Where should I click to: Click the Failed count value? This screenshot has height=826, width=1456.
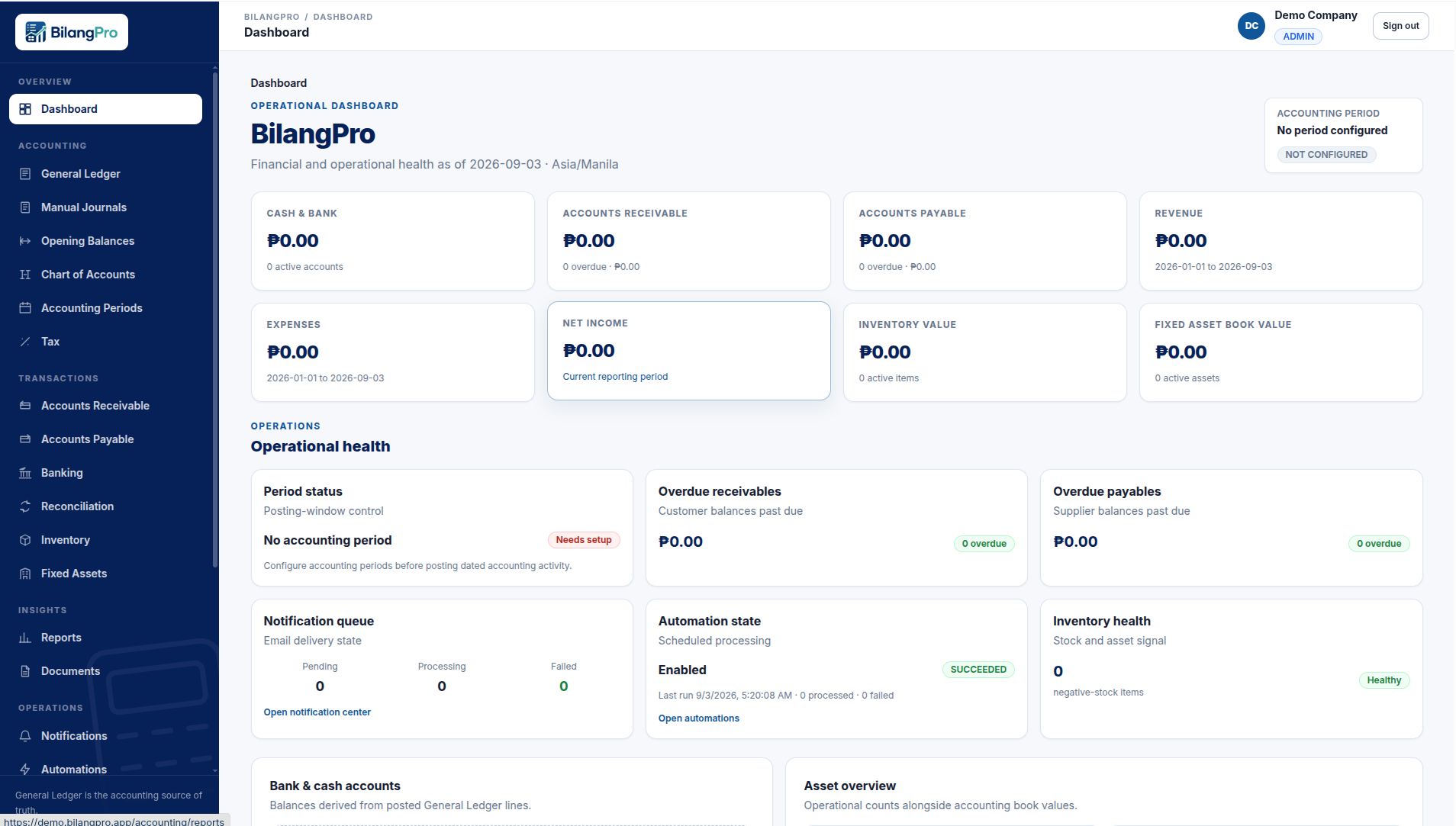(x=563, y=686)
